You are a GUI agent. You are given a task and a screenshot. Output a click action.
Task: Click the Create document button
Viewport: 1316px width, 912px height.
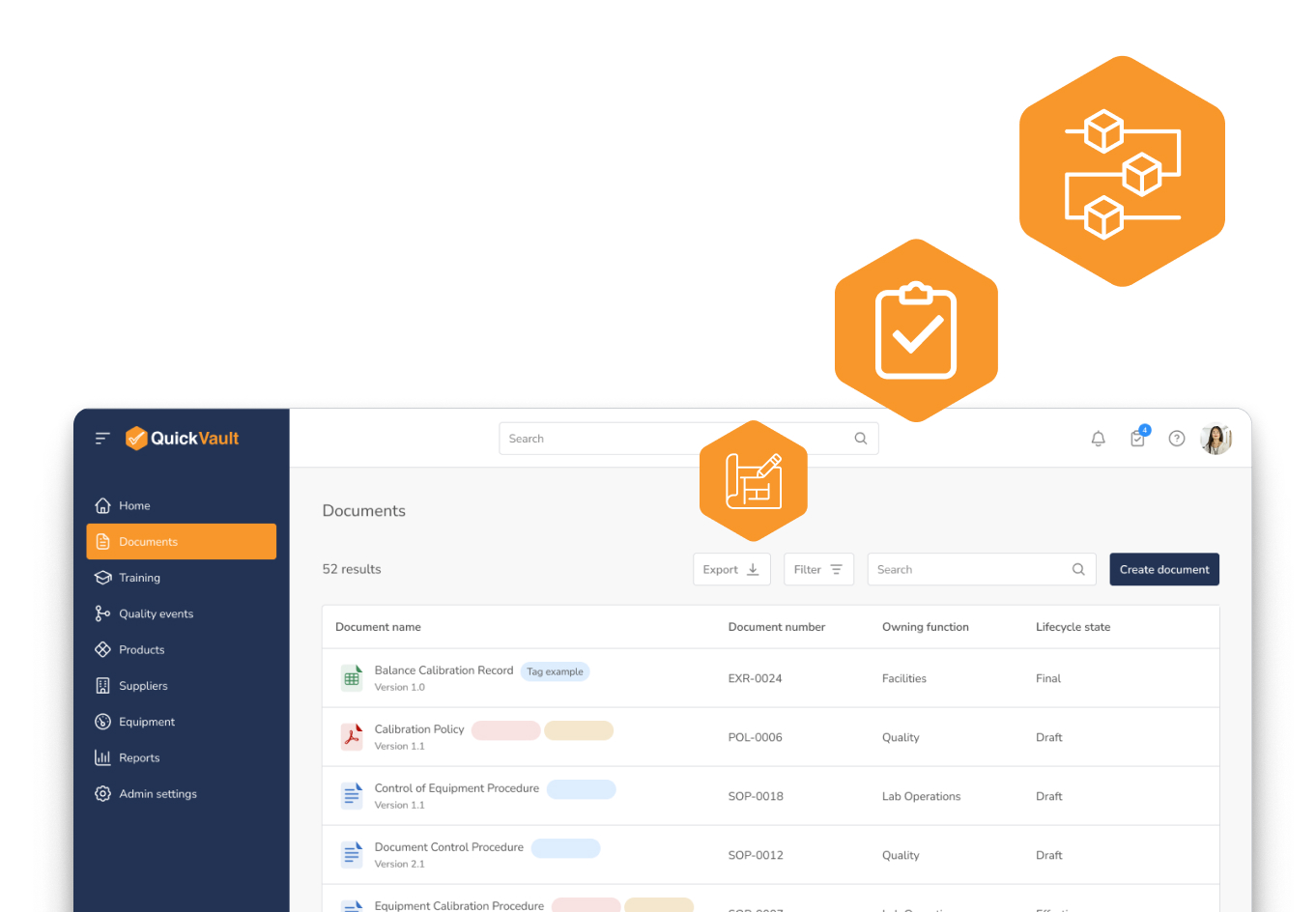[x=1163, y=570]
